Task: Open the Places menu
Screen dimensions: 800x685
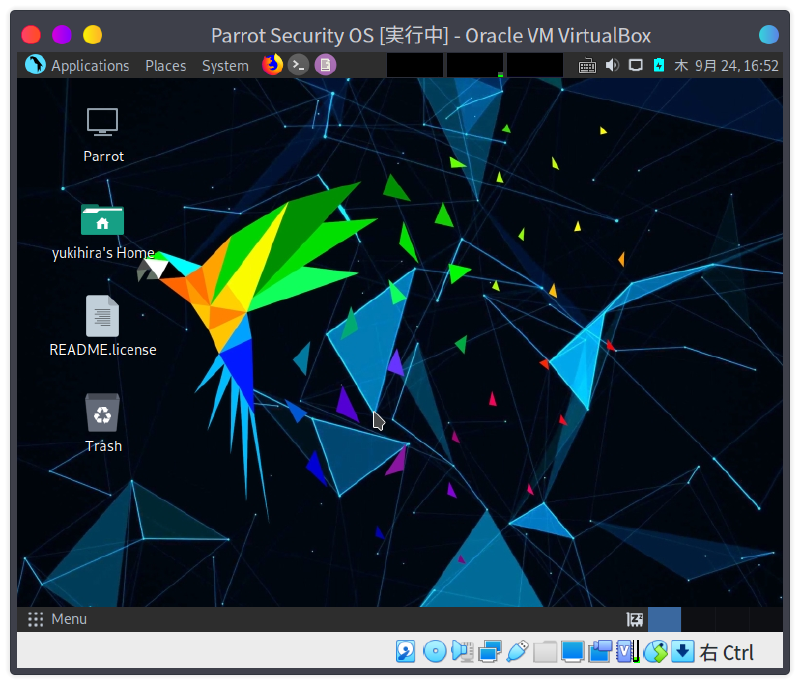Action: [x=165, y=65]
